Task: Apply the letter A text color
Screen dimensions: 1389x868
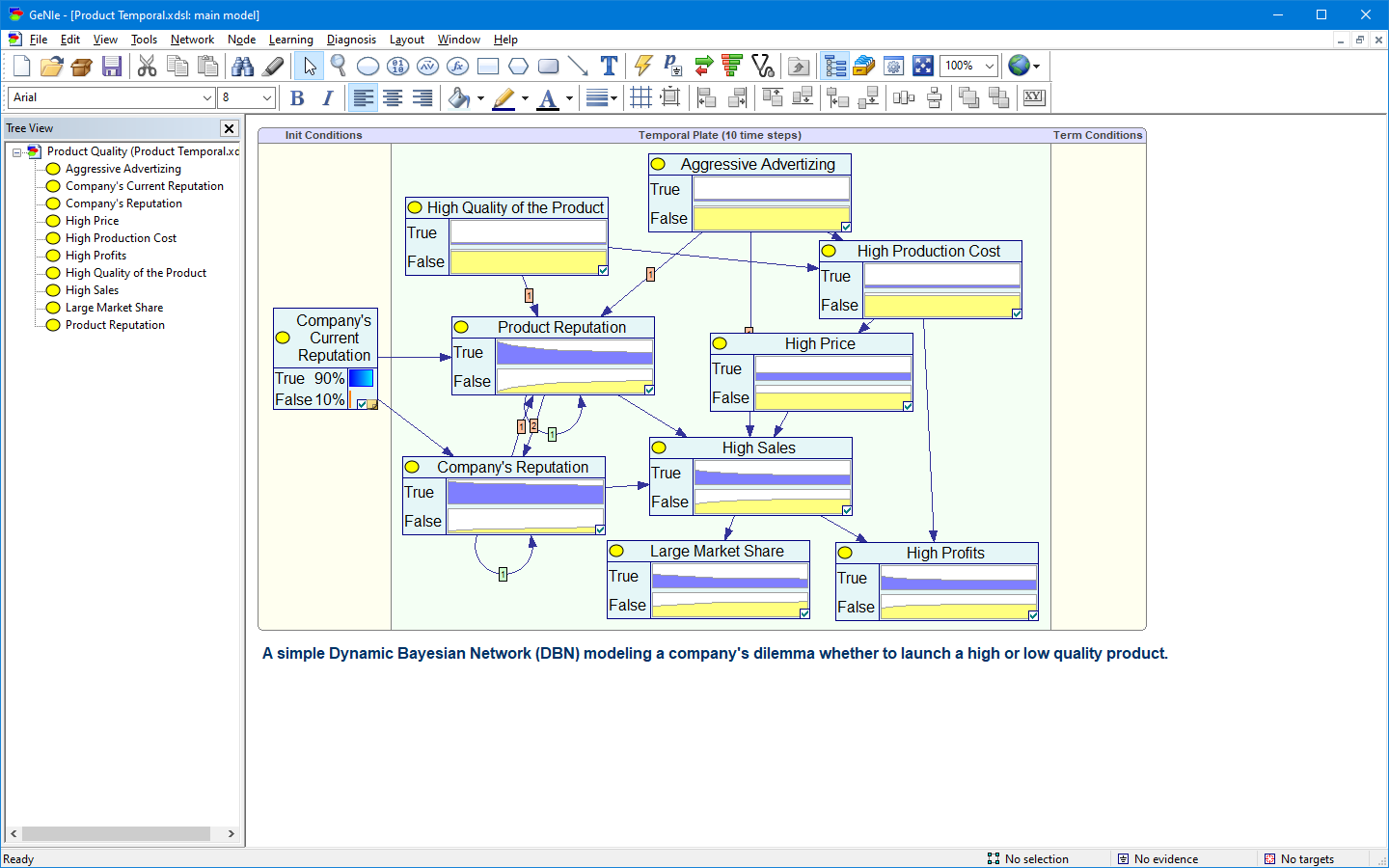Action: 548,97
